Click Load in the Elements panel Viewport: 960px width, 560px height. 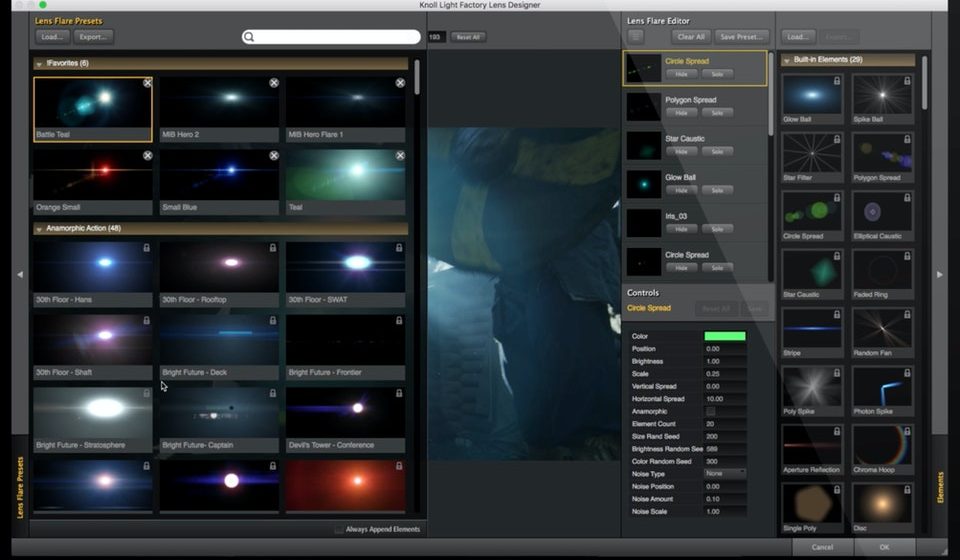(798, 37)
